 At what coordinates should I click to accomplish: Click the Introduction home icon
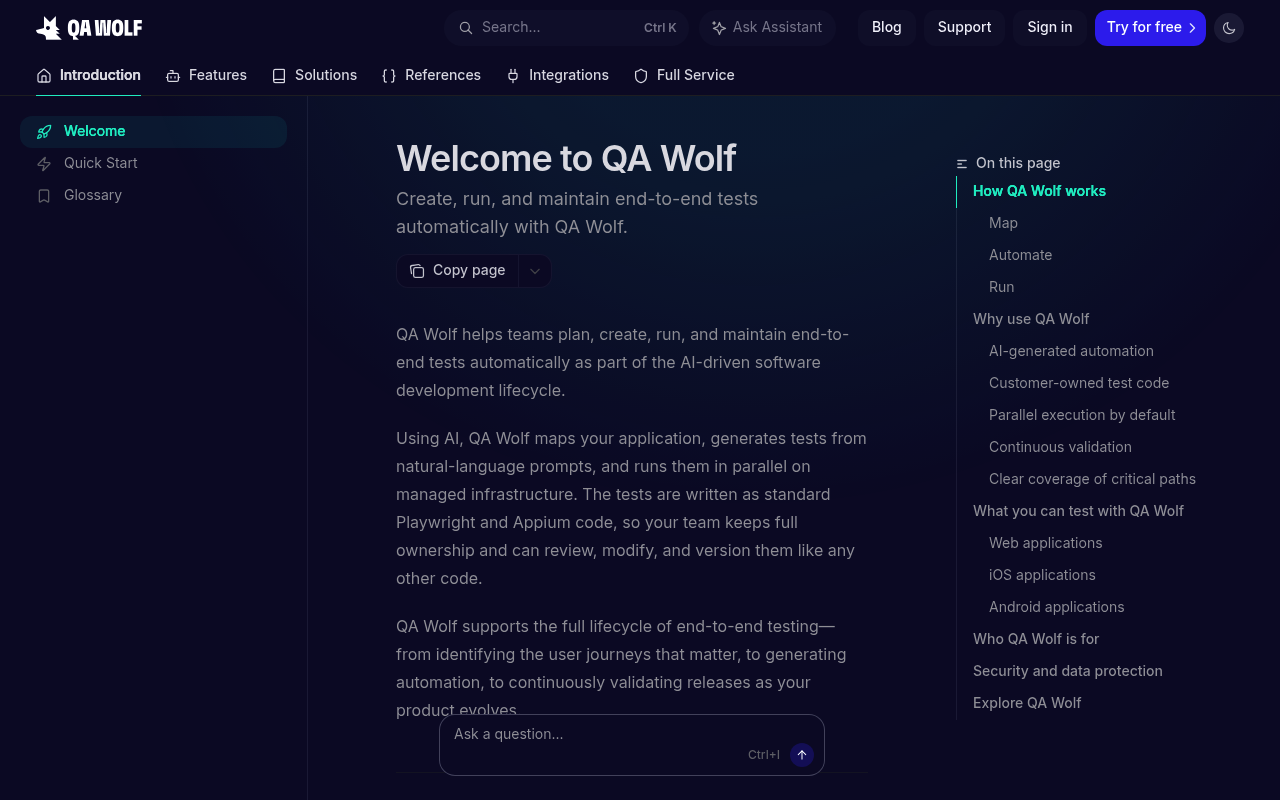click(x=44, y=76)
